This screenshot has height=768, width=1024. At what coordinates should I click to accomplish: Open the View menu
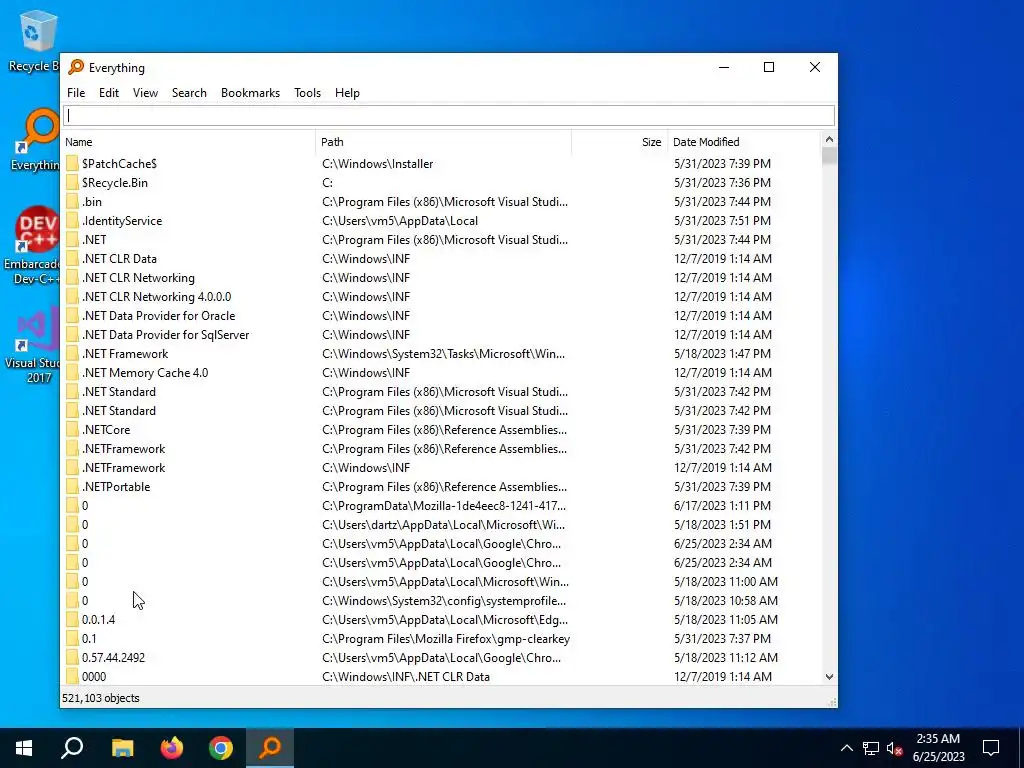tap(145, 93)
